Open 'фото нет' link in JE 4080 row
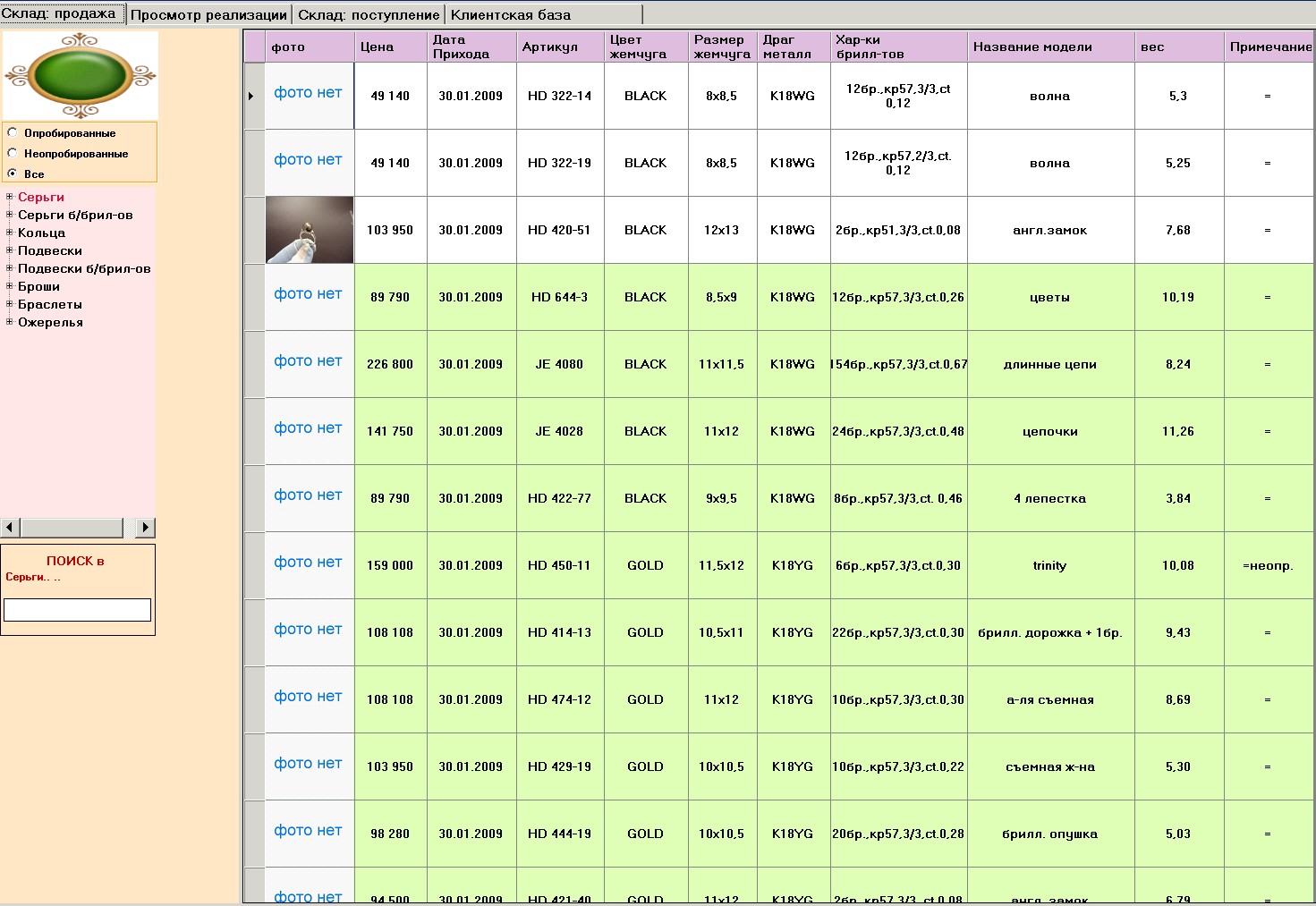This screenshot has height=906, width=1316. coord(308,361)
